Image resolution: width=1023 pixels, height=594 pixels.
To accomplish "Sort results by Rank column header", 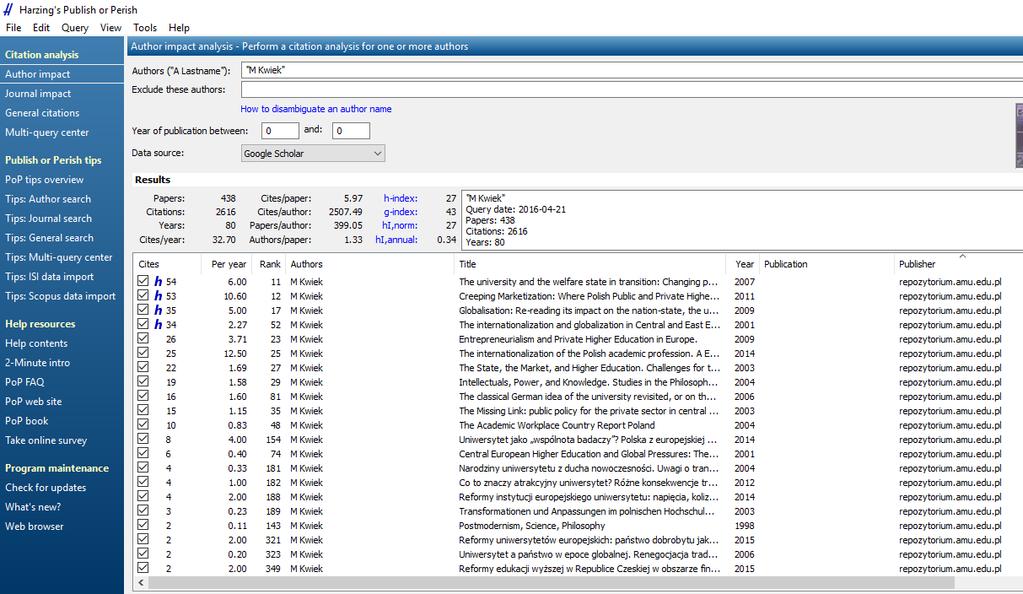I will pos(268,264).
